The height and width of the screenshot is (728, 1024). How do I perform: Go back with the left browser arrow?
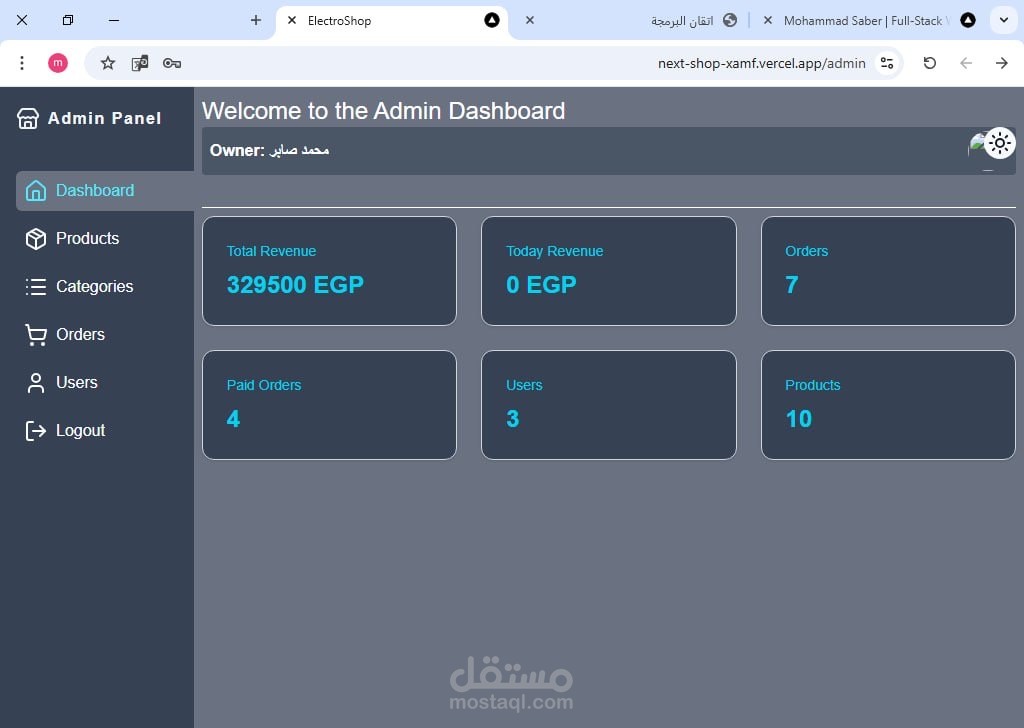966,63
